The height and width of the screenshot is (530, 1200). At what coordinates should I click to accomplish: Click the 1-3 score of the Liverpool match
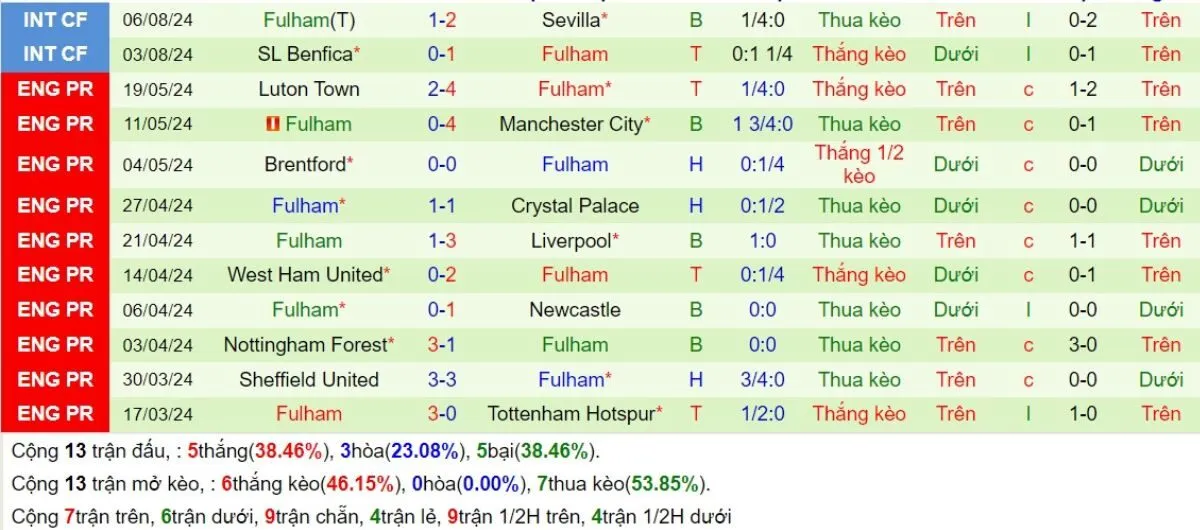pyautogui.click(x=442, y=241)
